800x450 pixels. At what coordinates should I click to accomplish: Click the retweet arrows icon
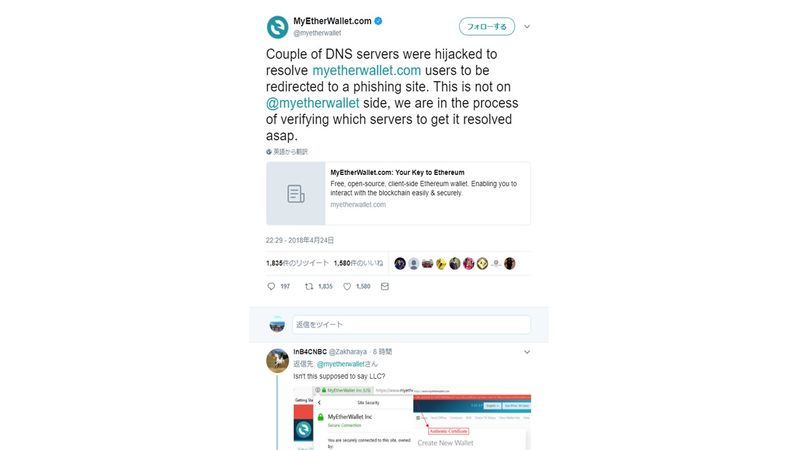[309, 287]
